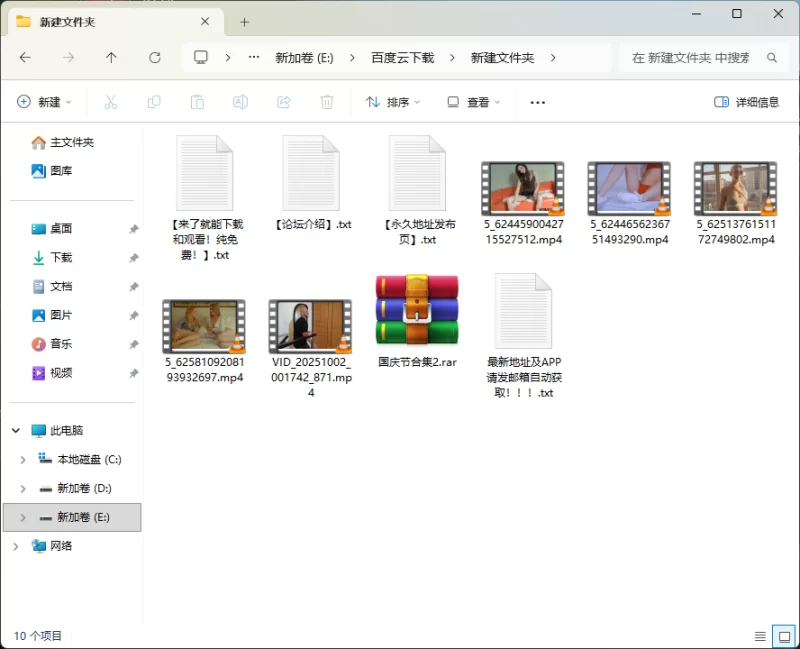Open the 新建 dropdown menu
Screen dimensions: 800x649
point(44,102)
